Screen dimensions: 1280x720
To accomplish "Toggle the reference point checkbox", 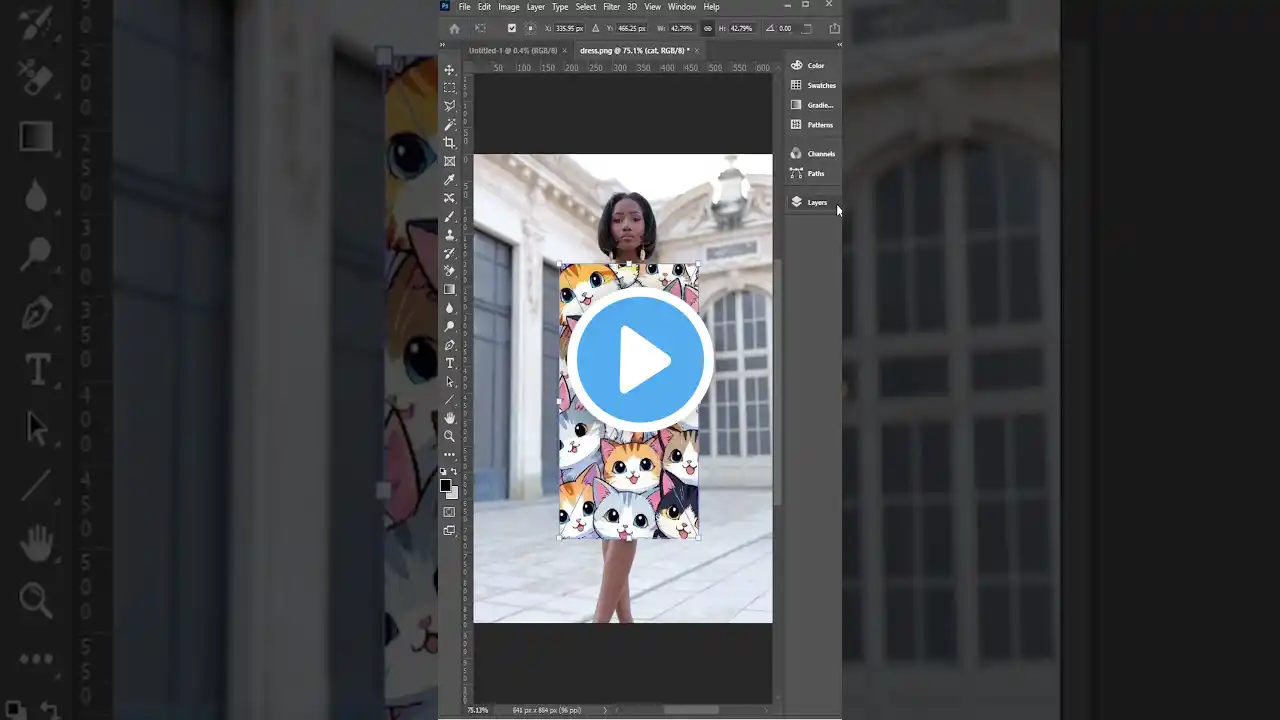I will [512, 28].
